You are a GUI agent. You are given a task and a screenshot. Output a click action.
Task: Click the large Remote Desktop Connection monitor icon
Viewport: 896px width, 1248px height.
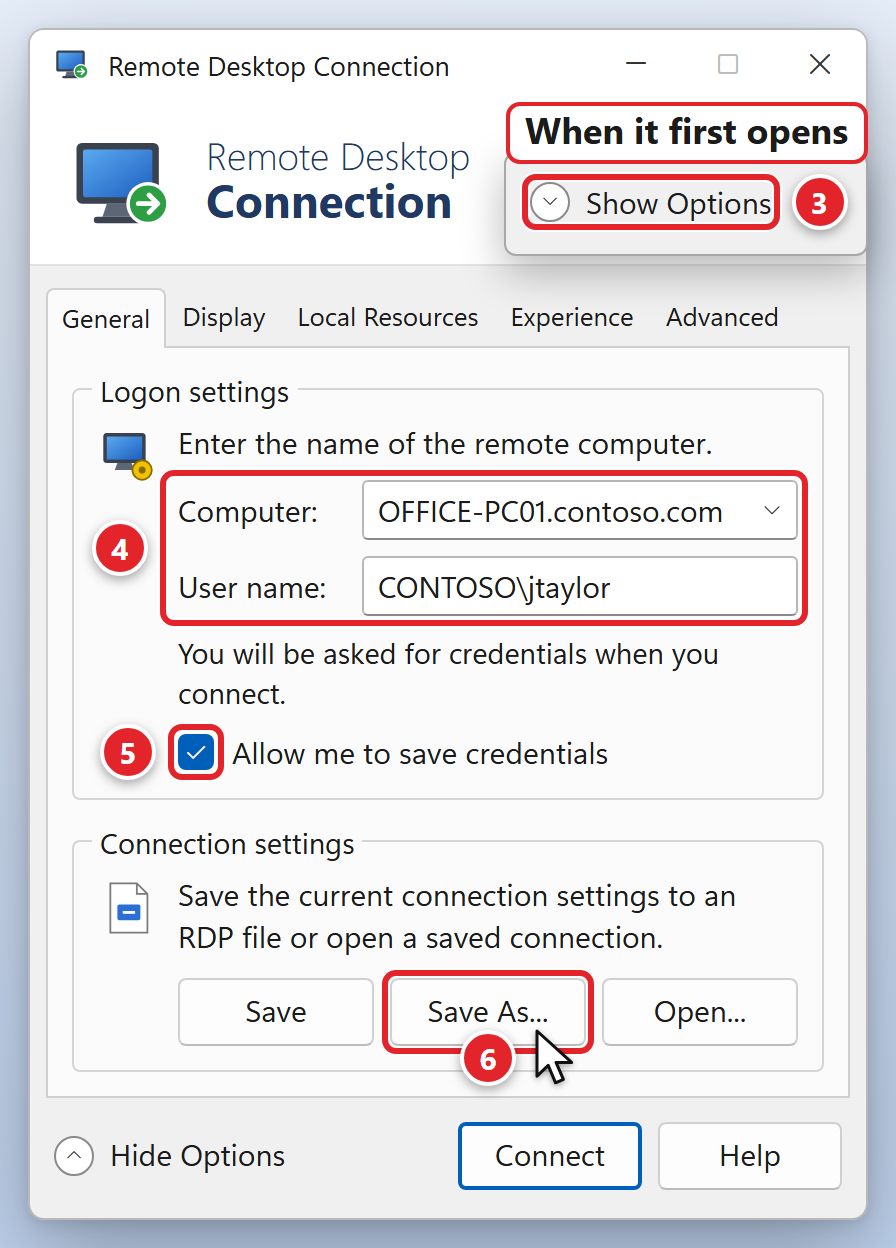121,183
